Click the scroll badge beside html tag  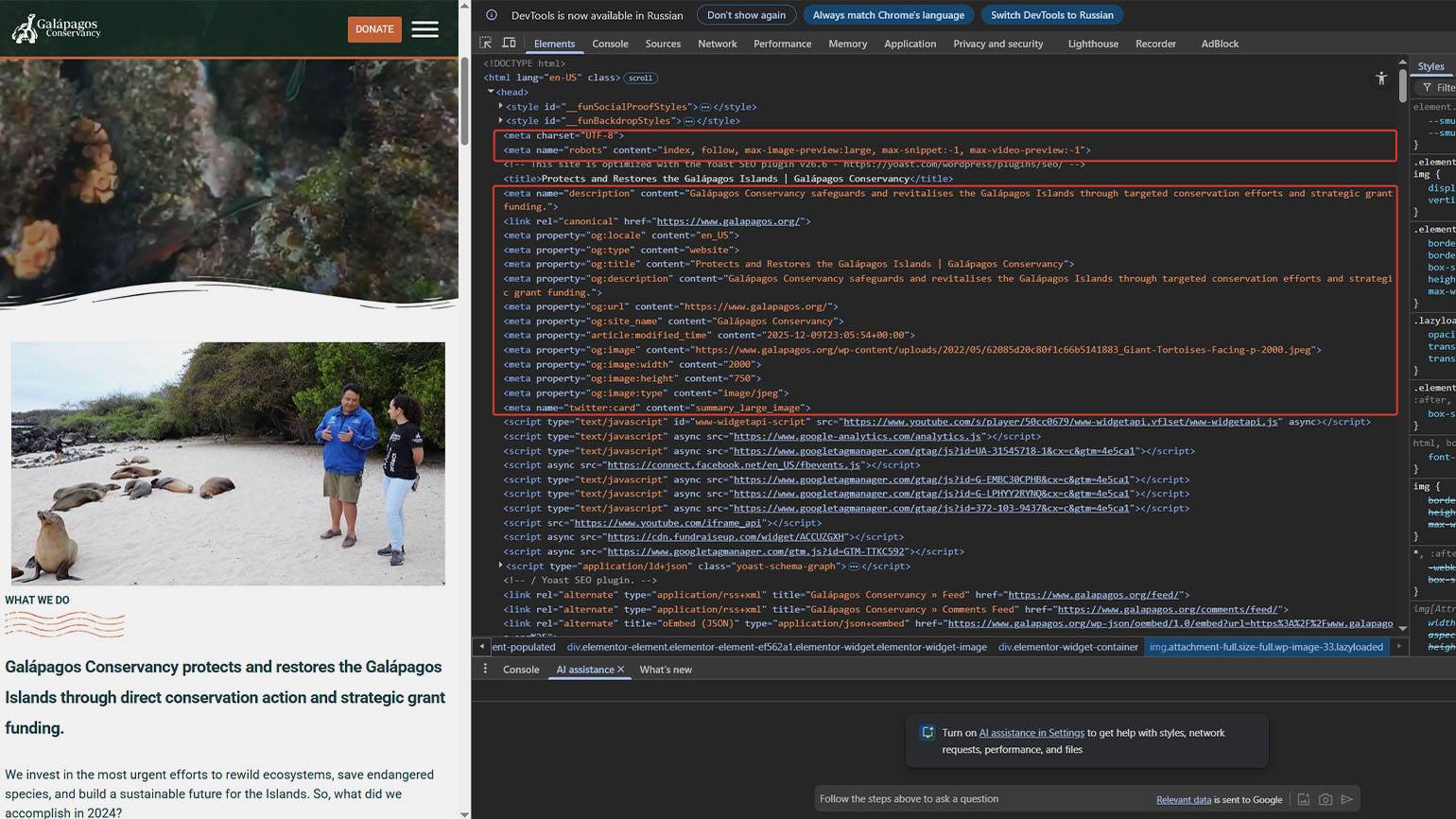pos(640,78)
